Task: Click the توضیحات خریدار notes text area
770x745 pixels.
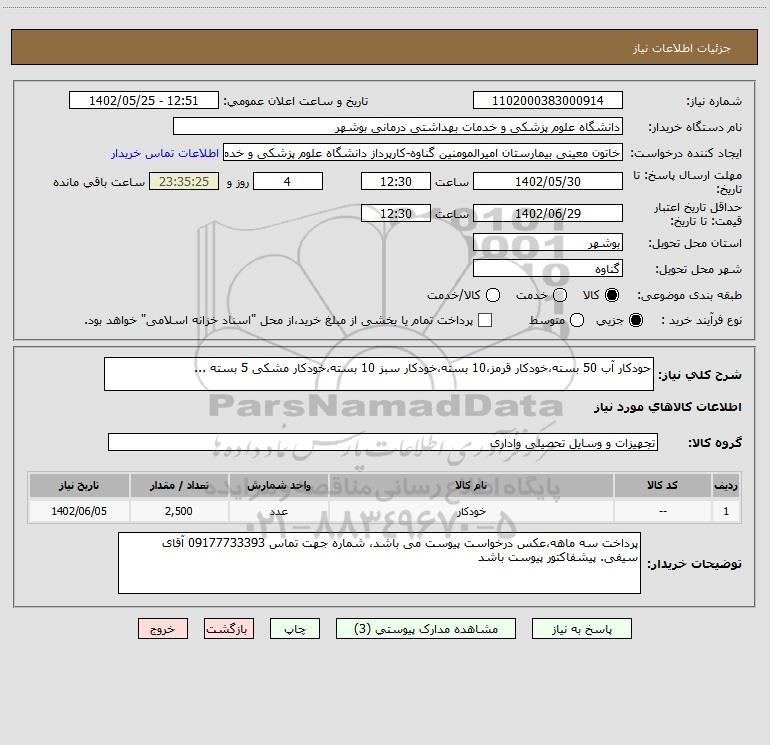Action: point(379,563)
